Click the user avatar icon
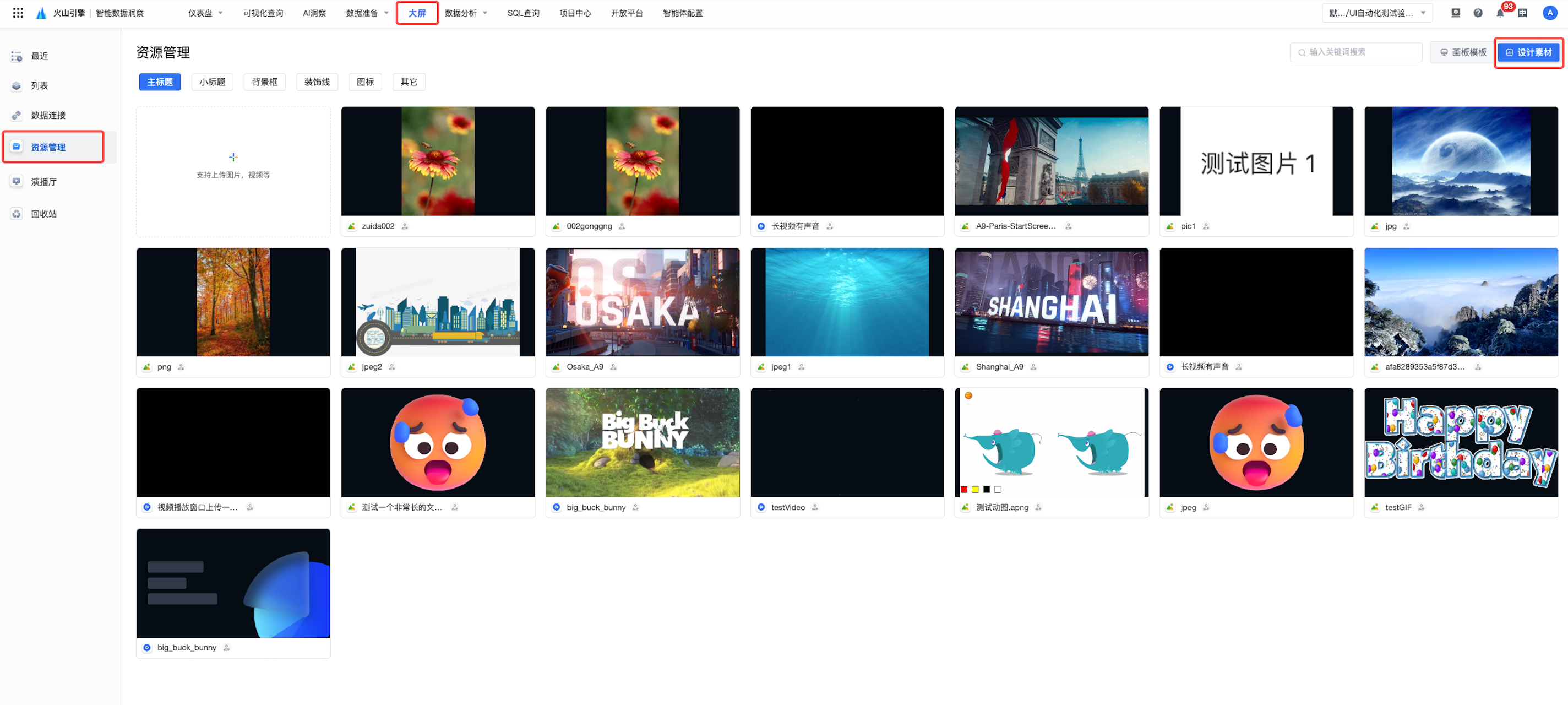 coord(1549,13)
